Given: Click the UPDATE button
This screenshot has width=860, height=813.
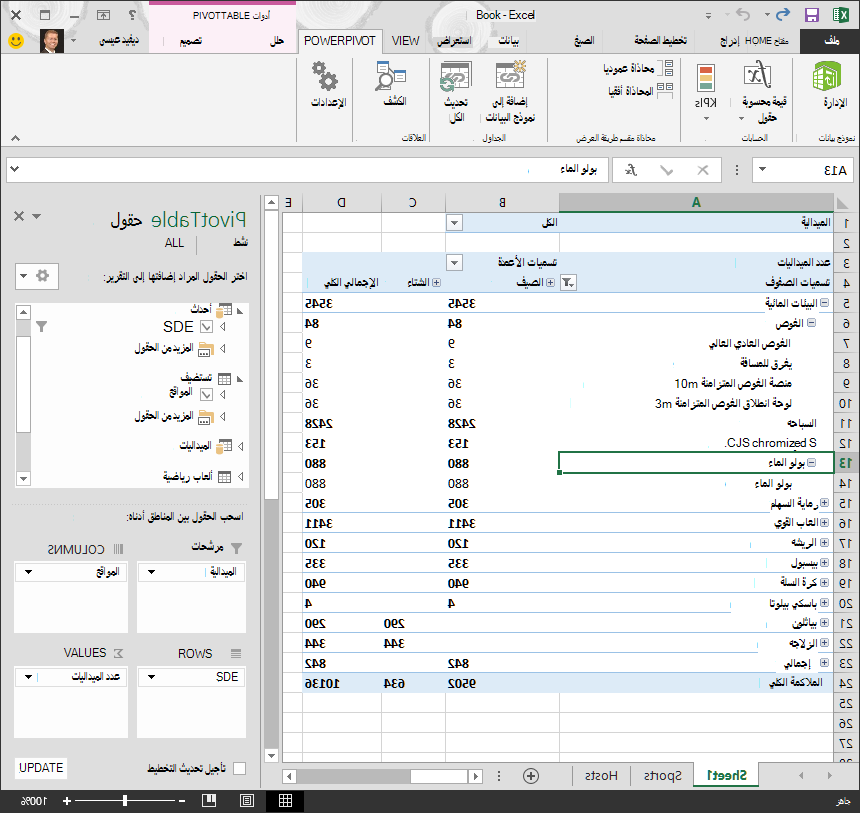Looking at the screenshot, I should (x=41, y=768).
